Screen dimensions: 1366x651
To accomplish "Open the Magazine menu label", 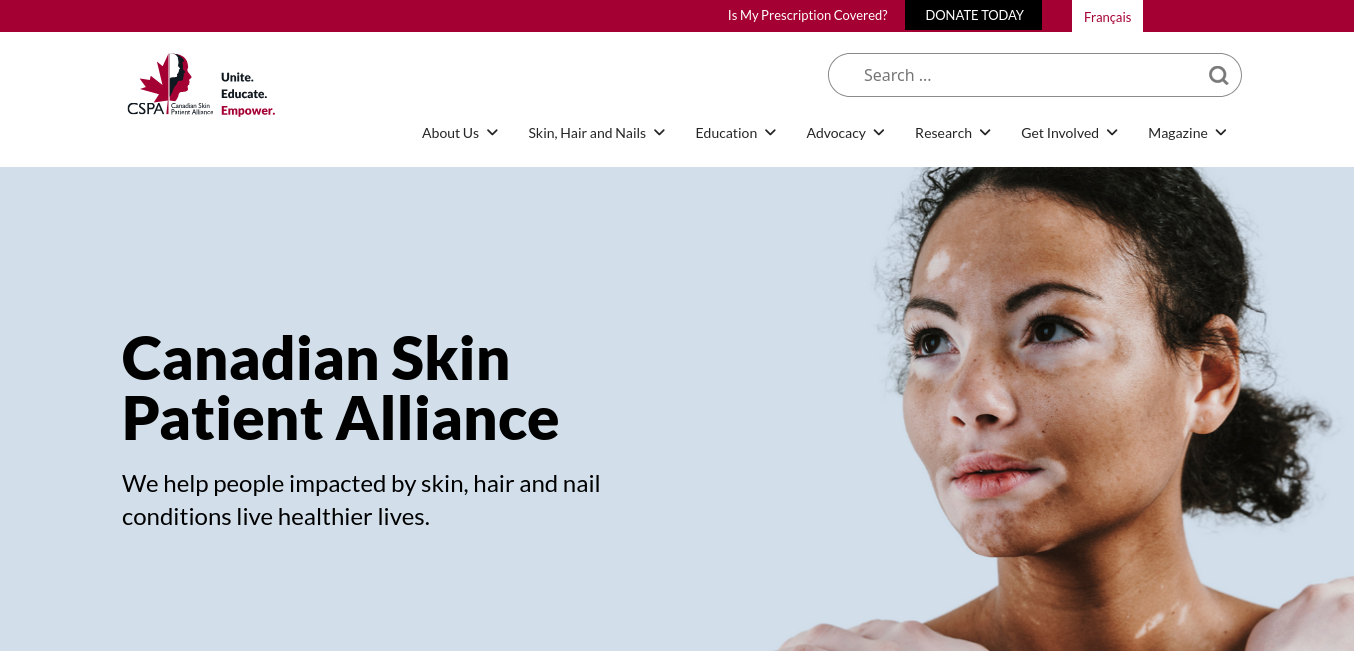I will point(1178,133).
